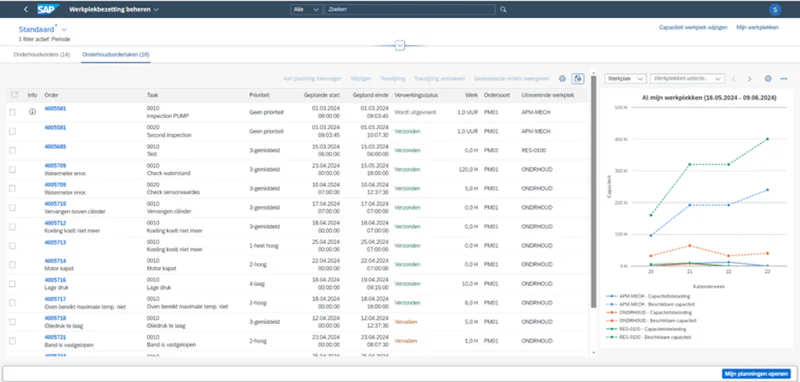Click Geplande start column header
Image resolution: width=800 pixels, height=382 pixels.
pos(321,95)
